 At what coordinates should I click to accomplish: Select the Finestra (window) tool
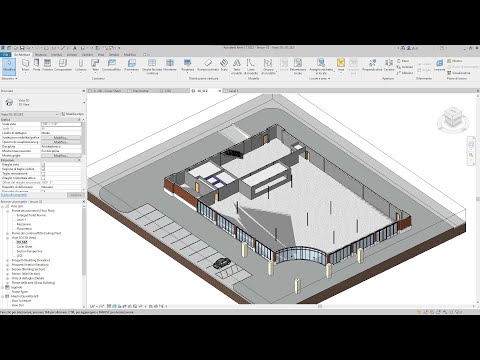point(47,65)
